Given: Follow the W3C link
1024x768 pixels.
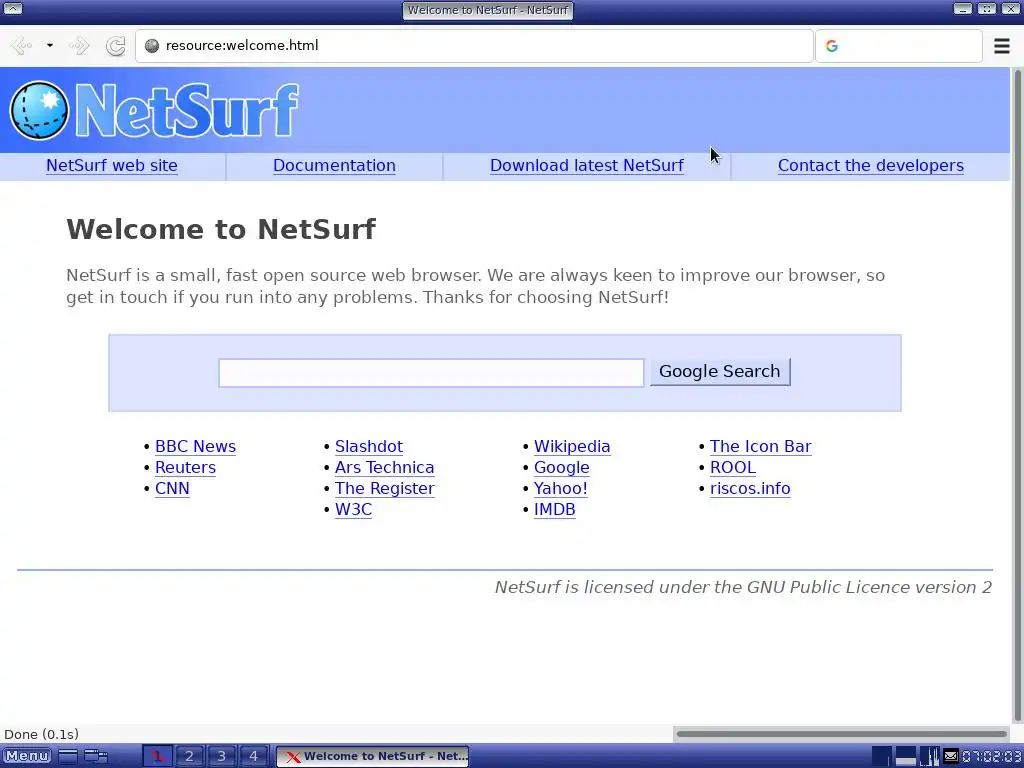Looking at the screenshot, I should click(353, 509).
